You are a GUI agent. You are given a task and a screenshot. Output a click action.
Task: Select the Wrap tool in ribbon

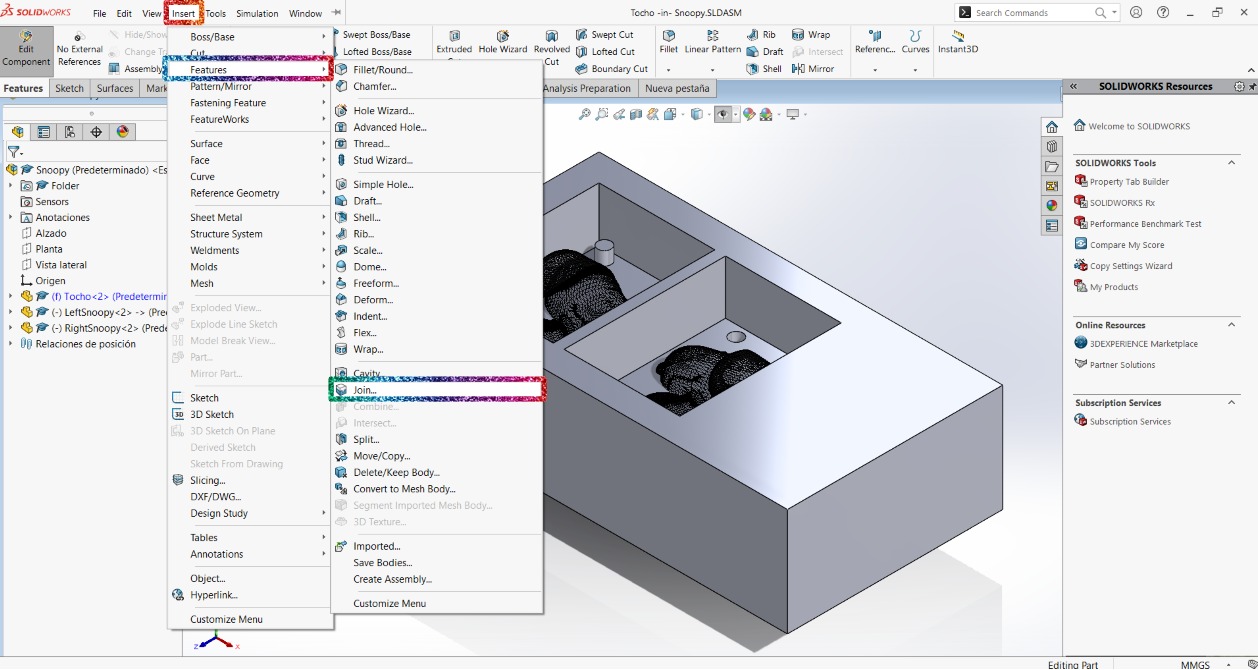tap(811, 35)
